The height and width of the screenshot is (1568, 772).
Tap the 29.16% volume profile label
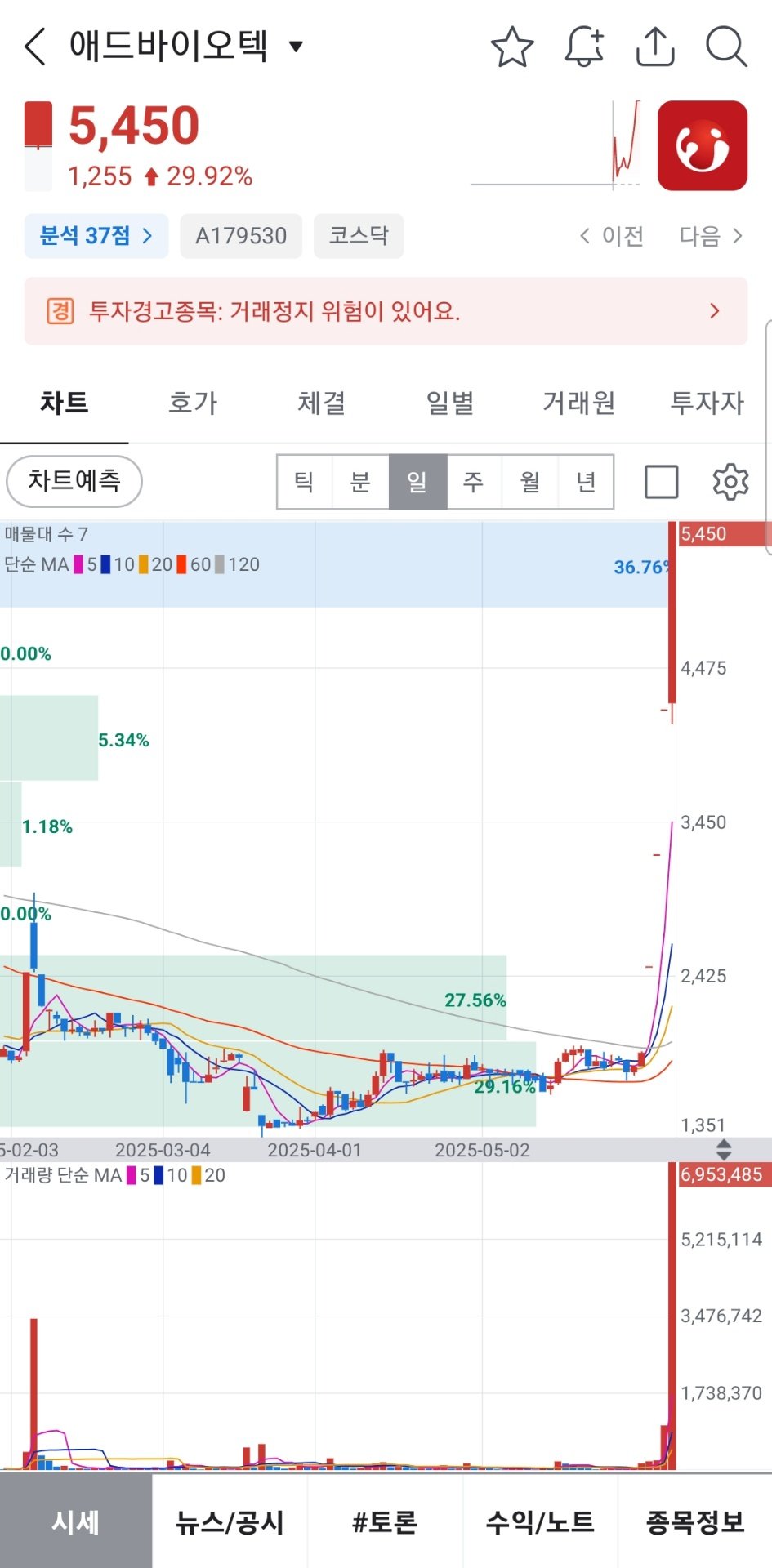pyautogui.click(x=505, y=1086)
